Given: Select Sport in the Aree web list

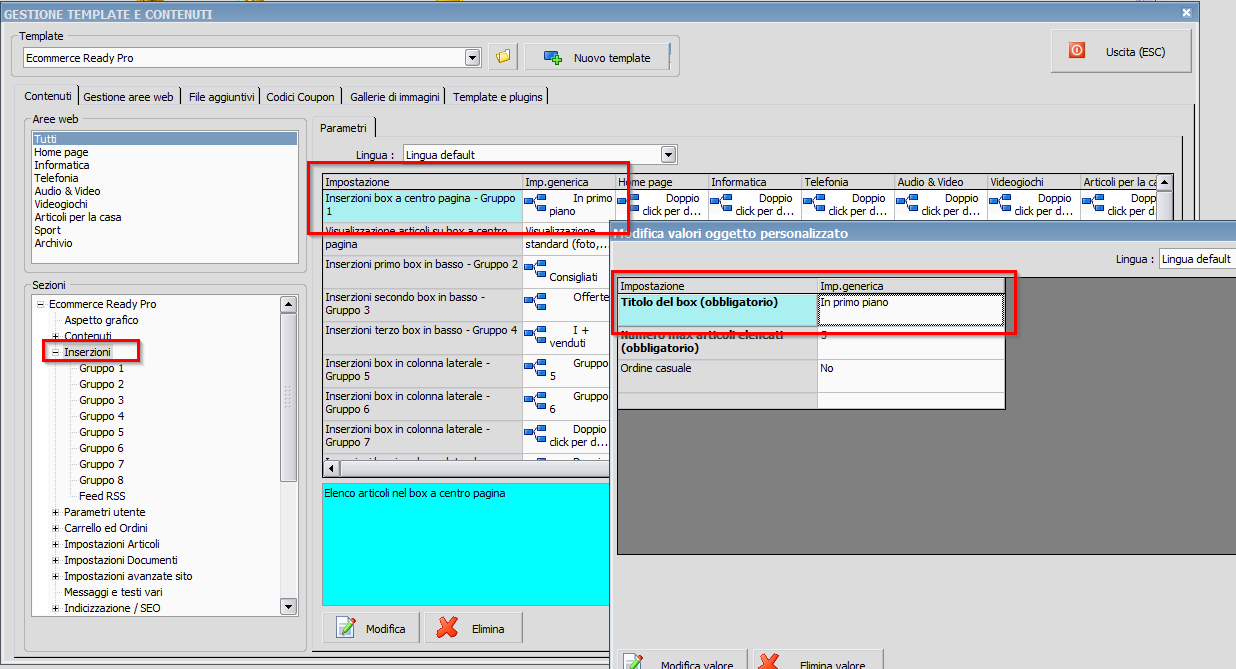Looking at the screenshot, I should [165, 230].
